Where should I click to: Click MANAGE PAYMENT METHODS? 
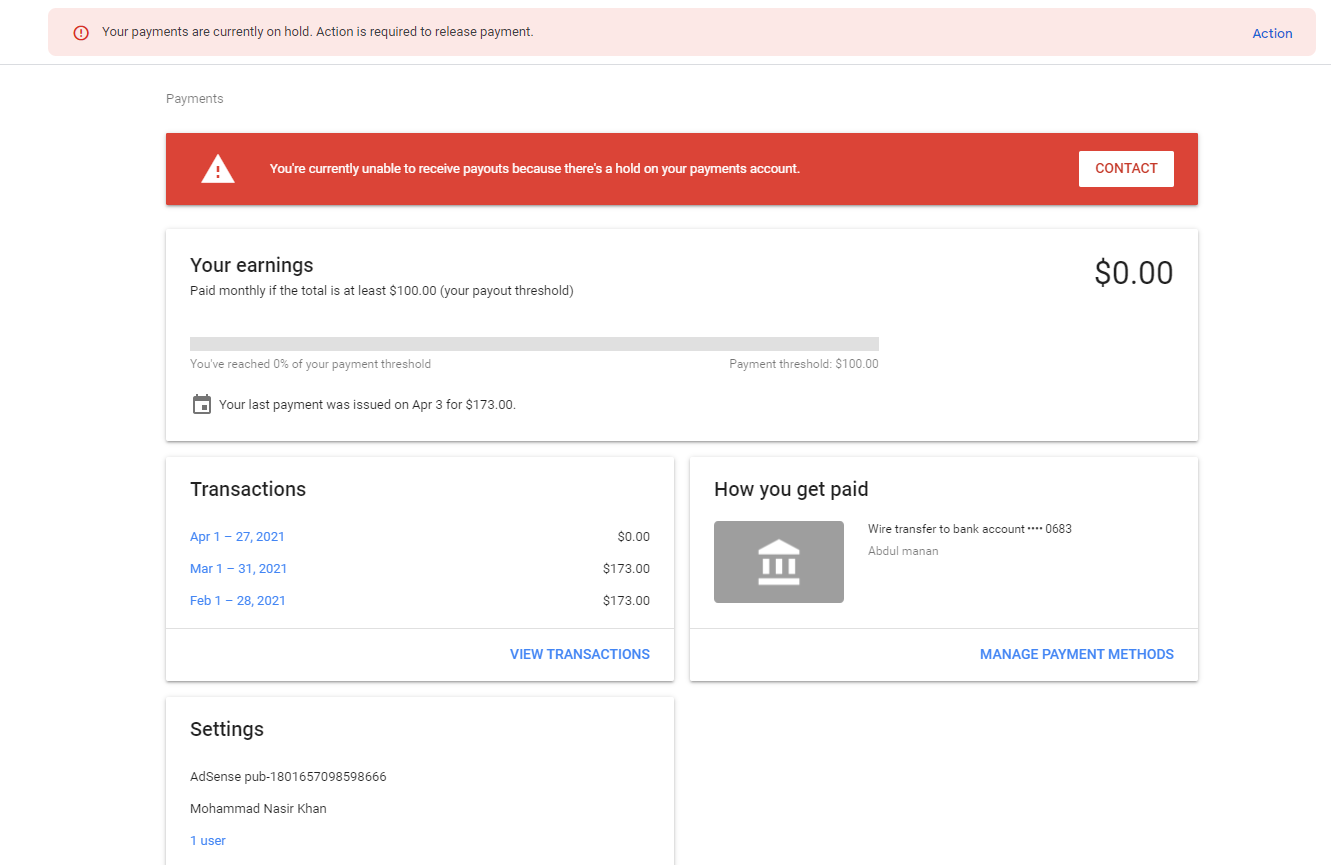coord(1076,654)
